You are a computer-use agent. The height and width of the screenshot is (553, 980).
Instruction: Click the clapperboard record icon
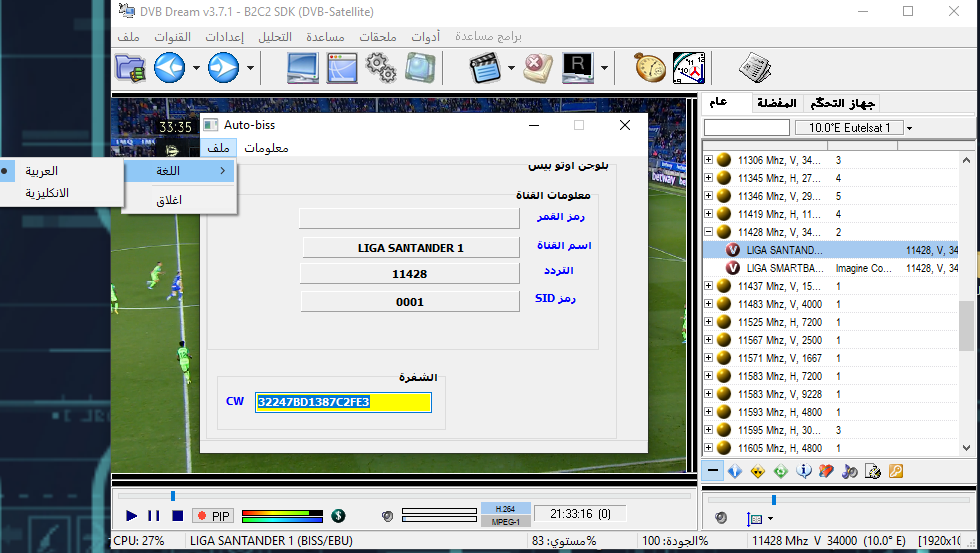coord(485,67)
